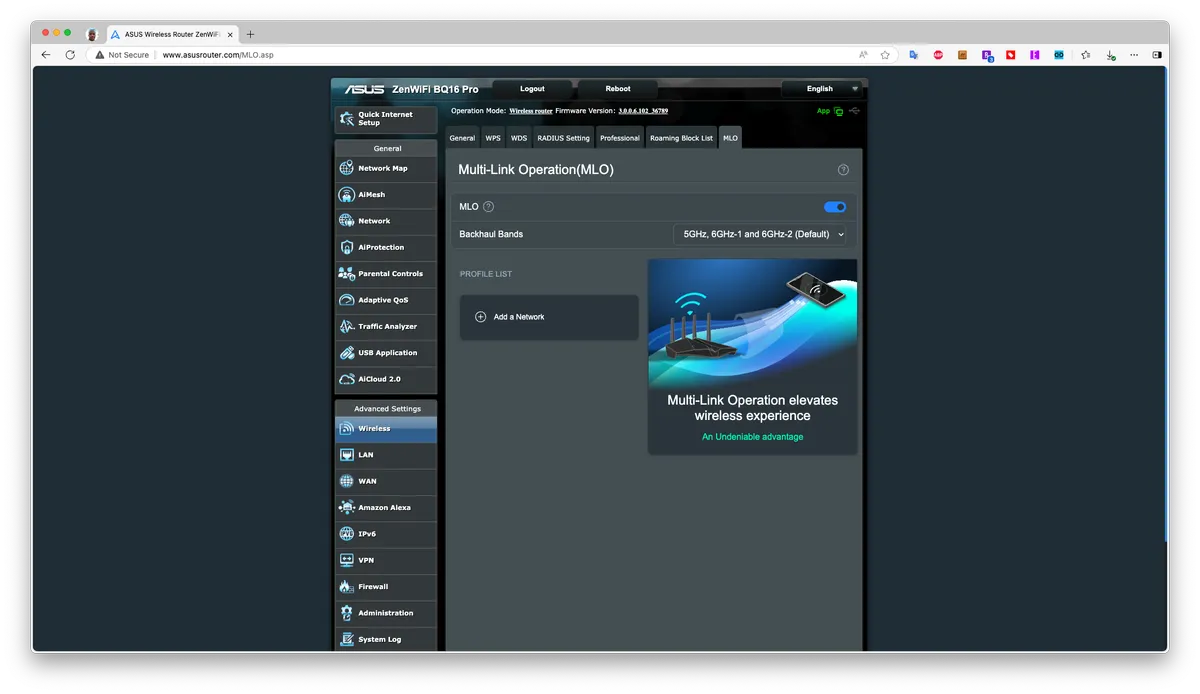Open the Roaming Block List tab
This screenshot has height=694, width=1200.
[x=681, y=138]
